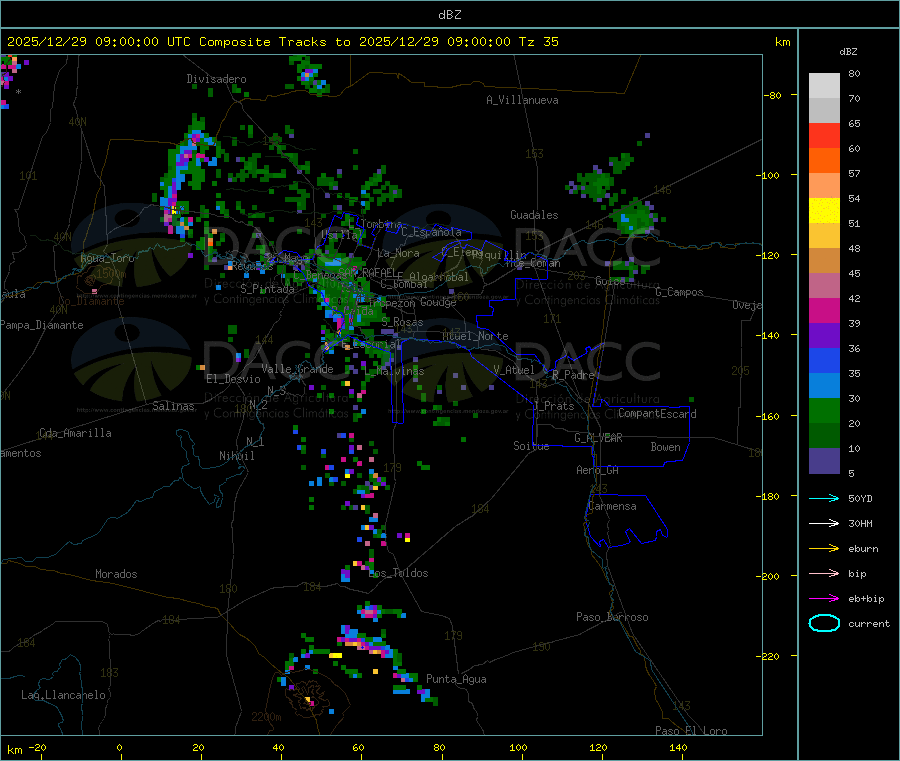Click the white 30HM arrow icon

click(x=824, y=523)
